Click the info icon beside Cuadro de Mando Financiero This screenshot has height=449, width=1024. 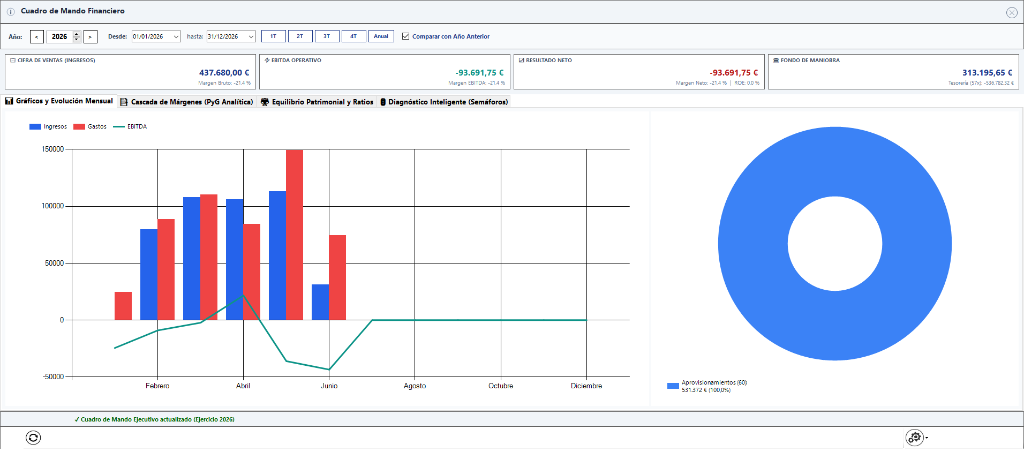click(x=10, y=12)
